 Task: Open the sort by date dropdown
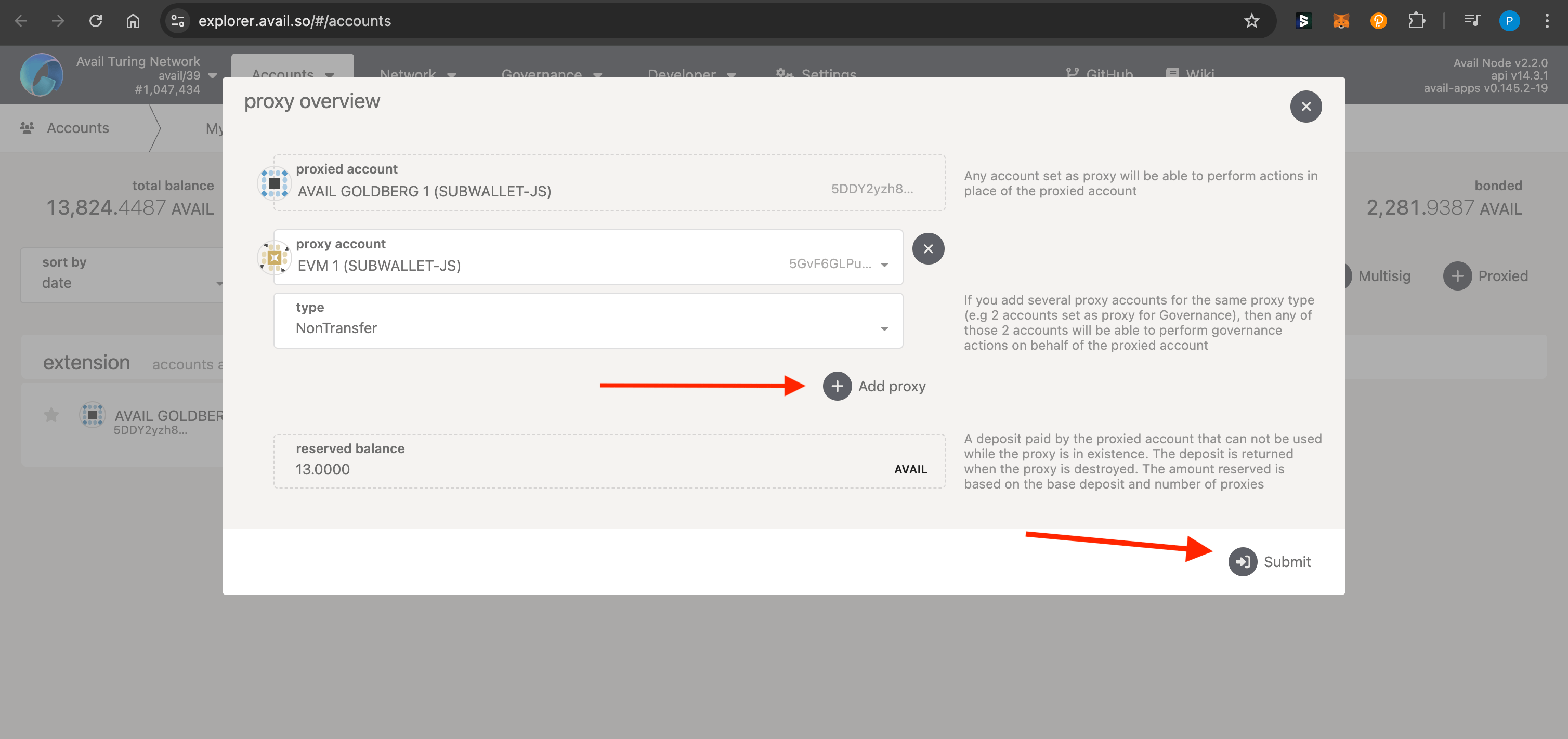[220, 283]
